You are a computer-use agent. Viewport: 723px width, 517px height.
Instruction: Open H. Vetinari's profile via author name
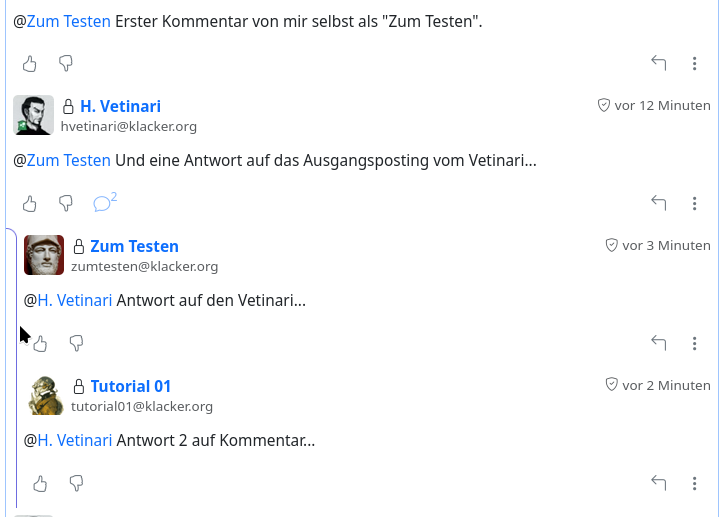[x=120, y=106]
